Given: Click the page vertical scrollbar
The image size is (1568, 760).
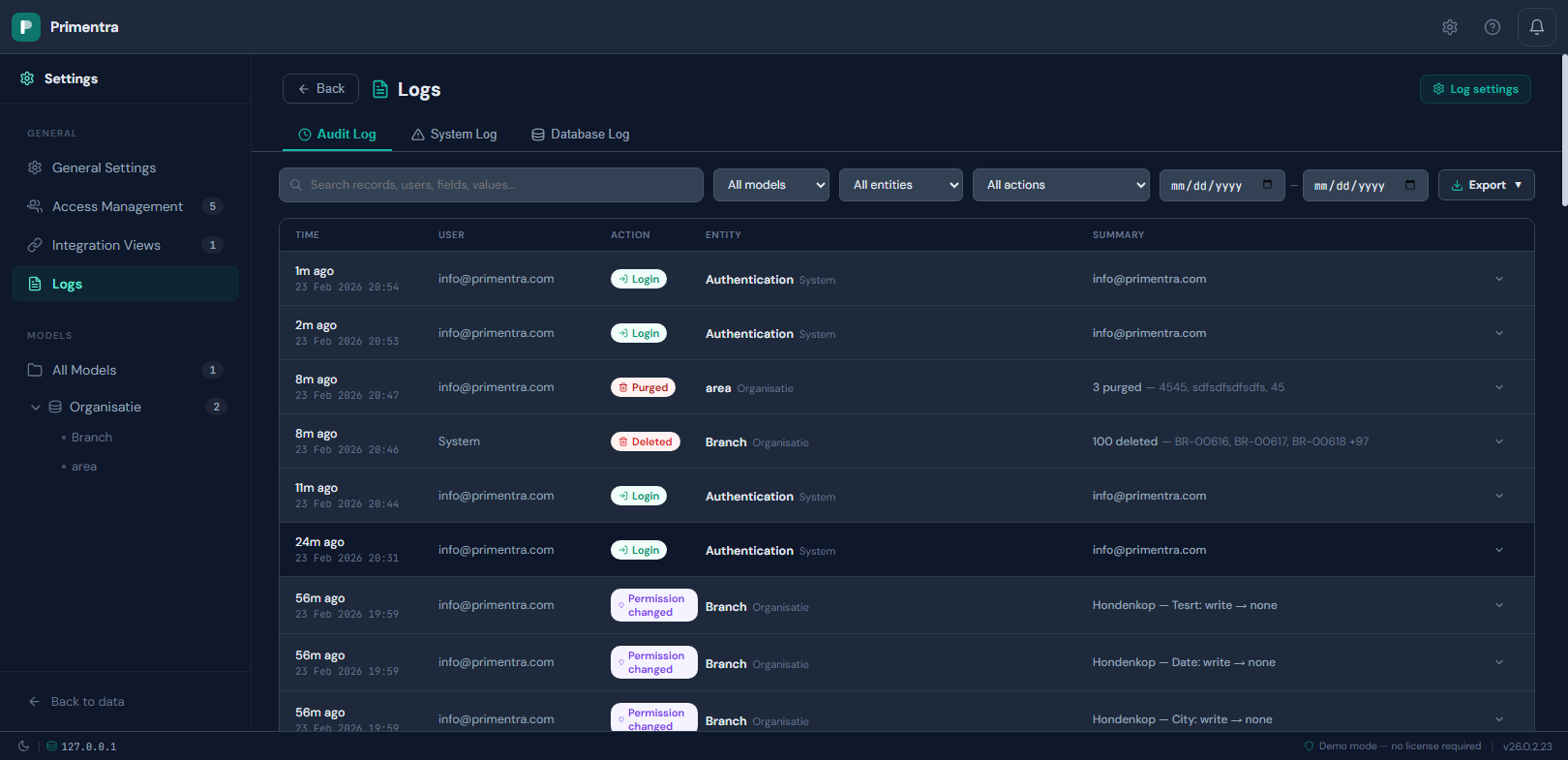Looking at the screenshot, I should coord(1564,131).
